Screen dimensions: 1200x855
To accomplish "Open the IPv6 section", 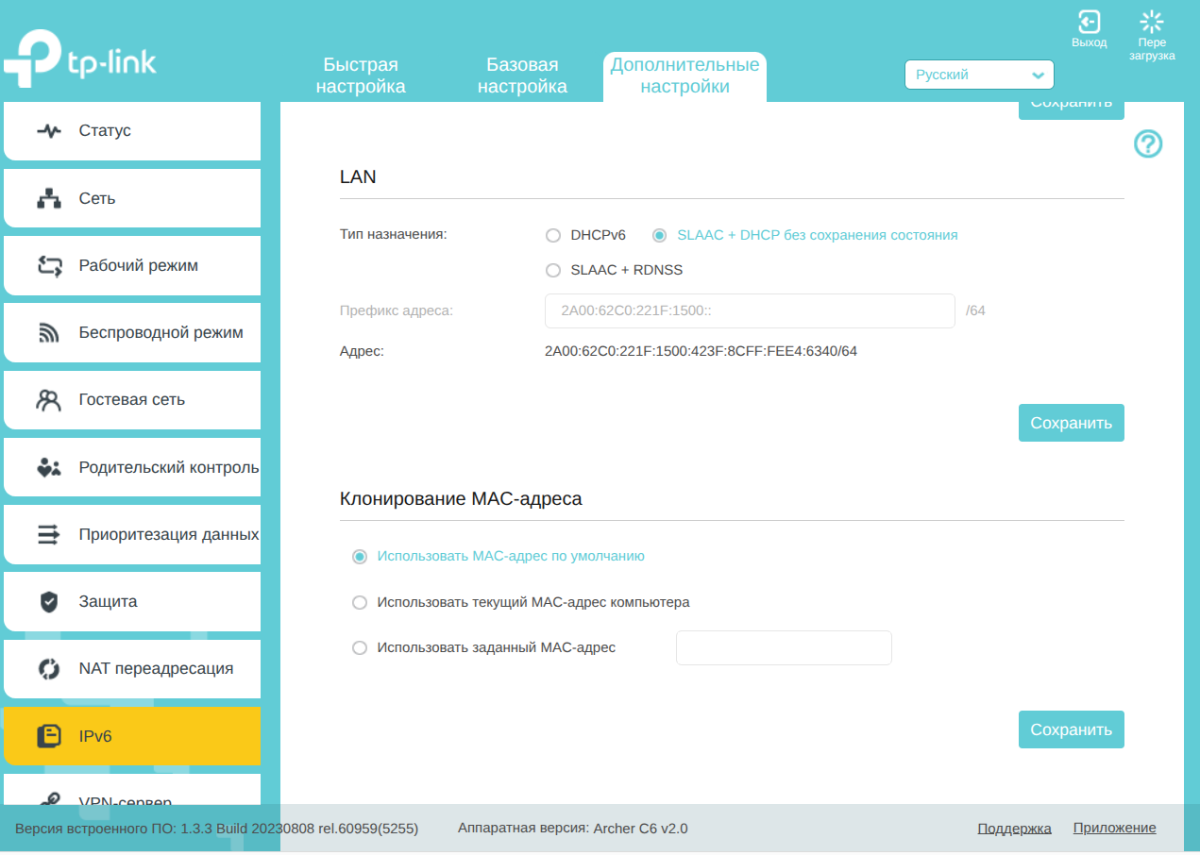I will 132,737.
